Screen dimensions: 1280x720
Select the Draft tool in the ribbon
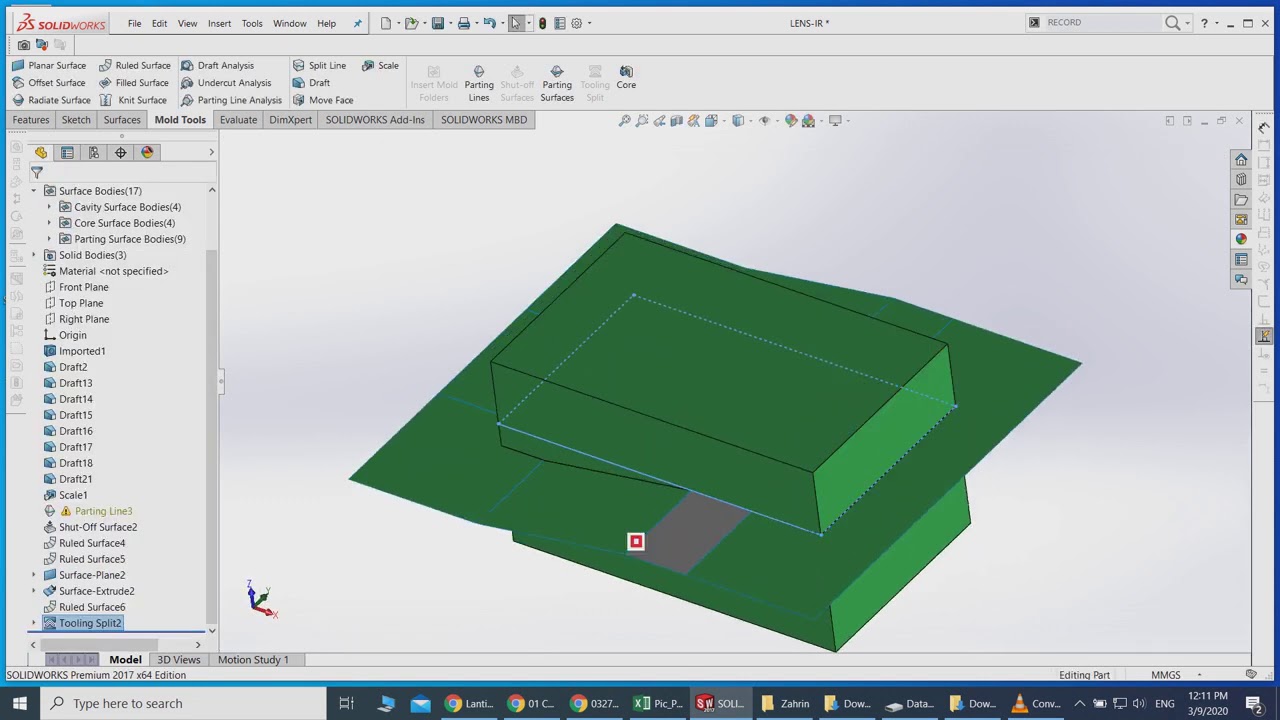point(311,83)
